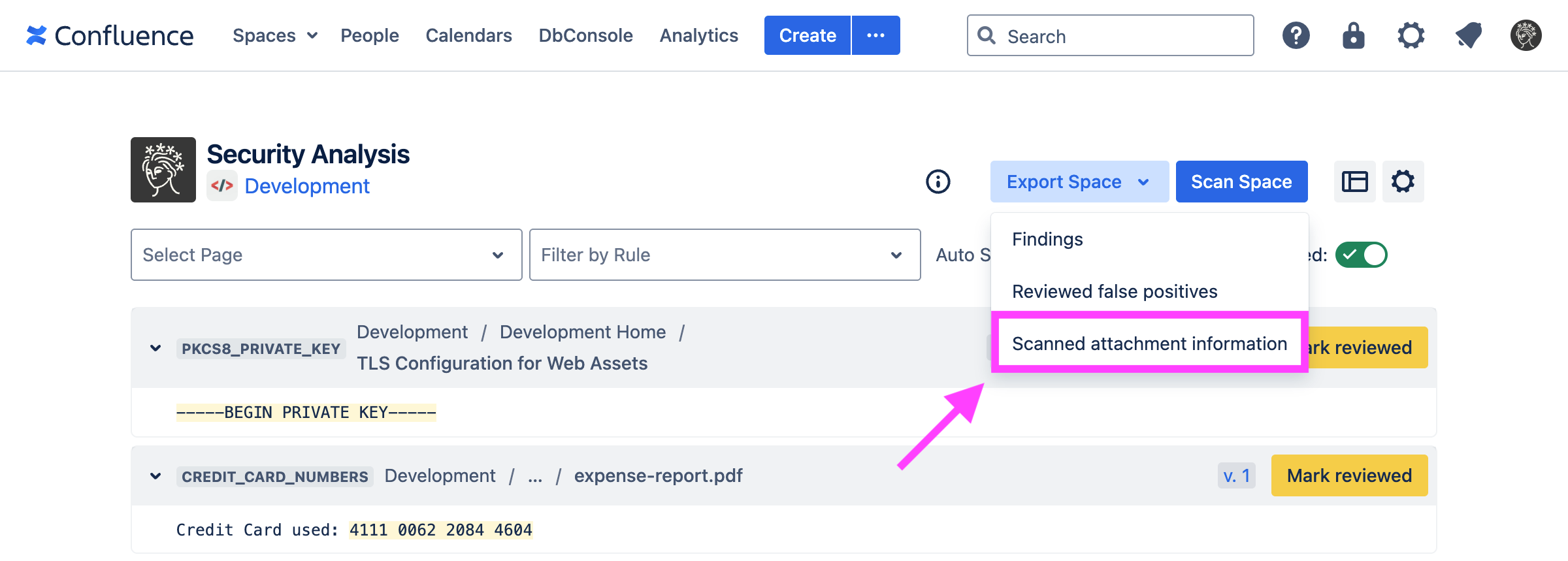Expand the Spaces menu
Viewport: 1568px width, 561px height.
point(274,35)
